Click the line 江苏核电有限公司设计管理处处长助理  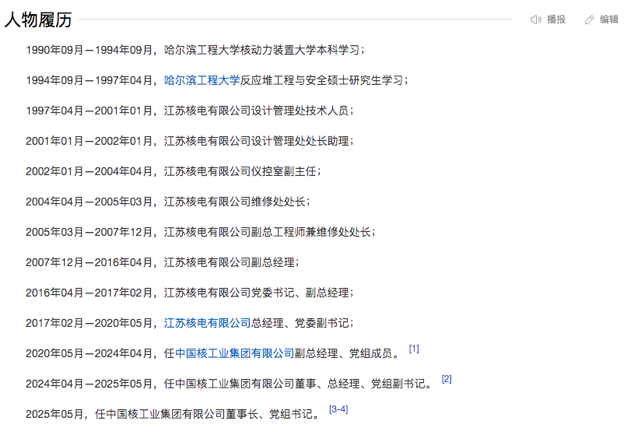point(190,141)
